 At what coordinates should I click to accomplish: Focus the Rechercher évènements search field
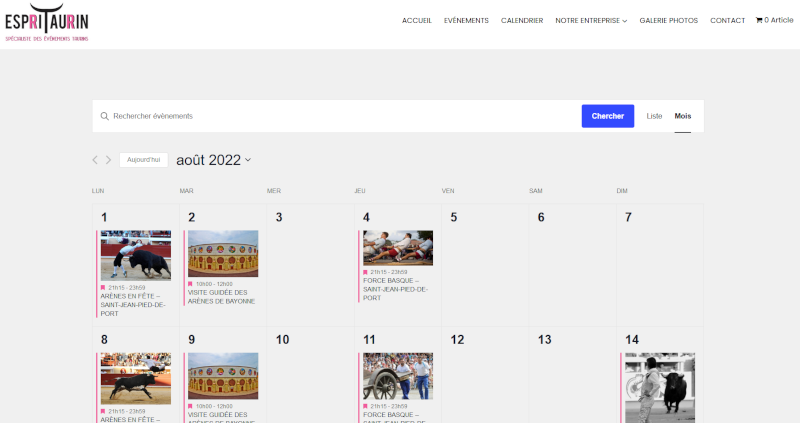click(340, 116)
